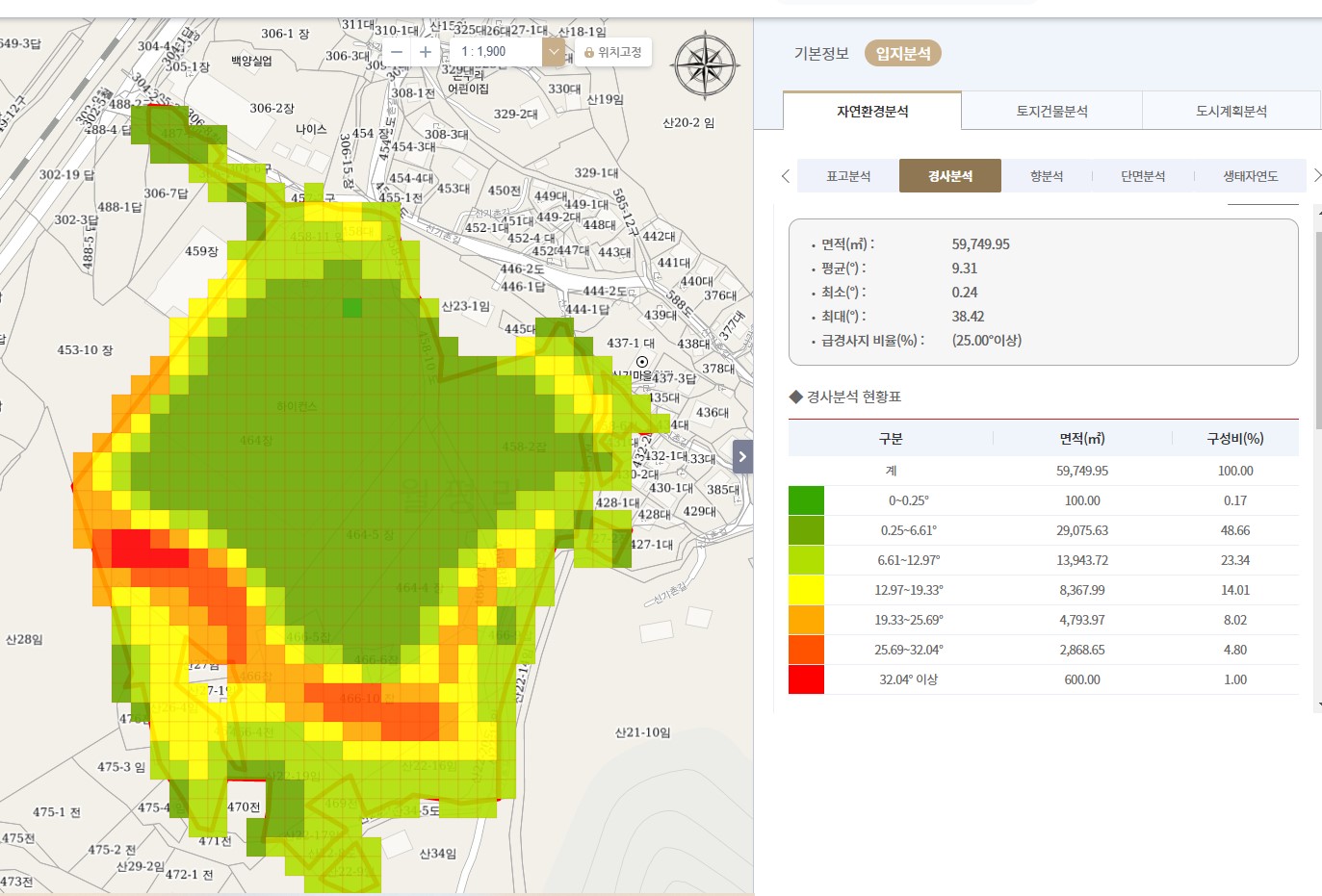The height and width of the screenshot is (896, 1322).
Task: Click the 최대 value 38.42
Action: (968, 317)
